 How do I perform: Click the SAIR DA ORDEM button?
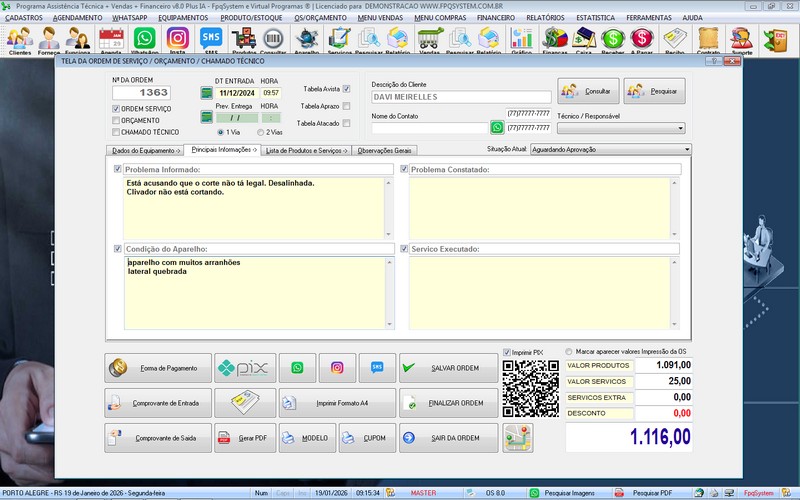click(x=448, y=438)
